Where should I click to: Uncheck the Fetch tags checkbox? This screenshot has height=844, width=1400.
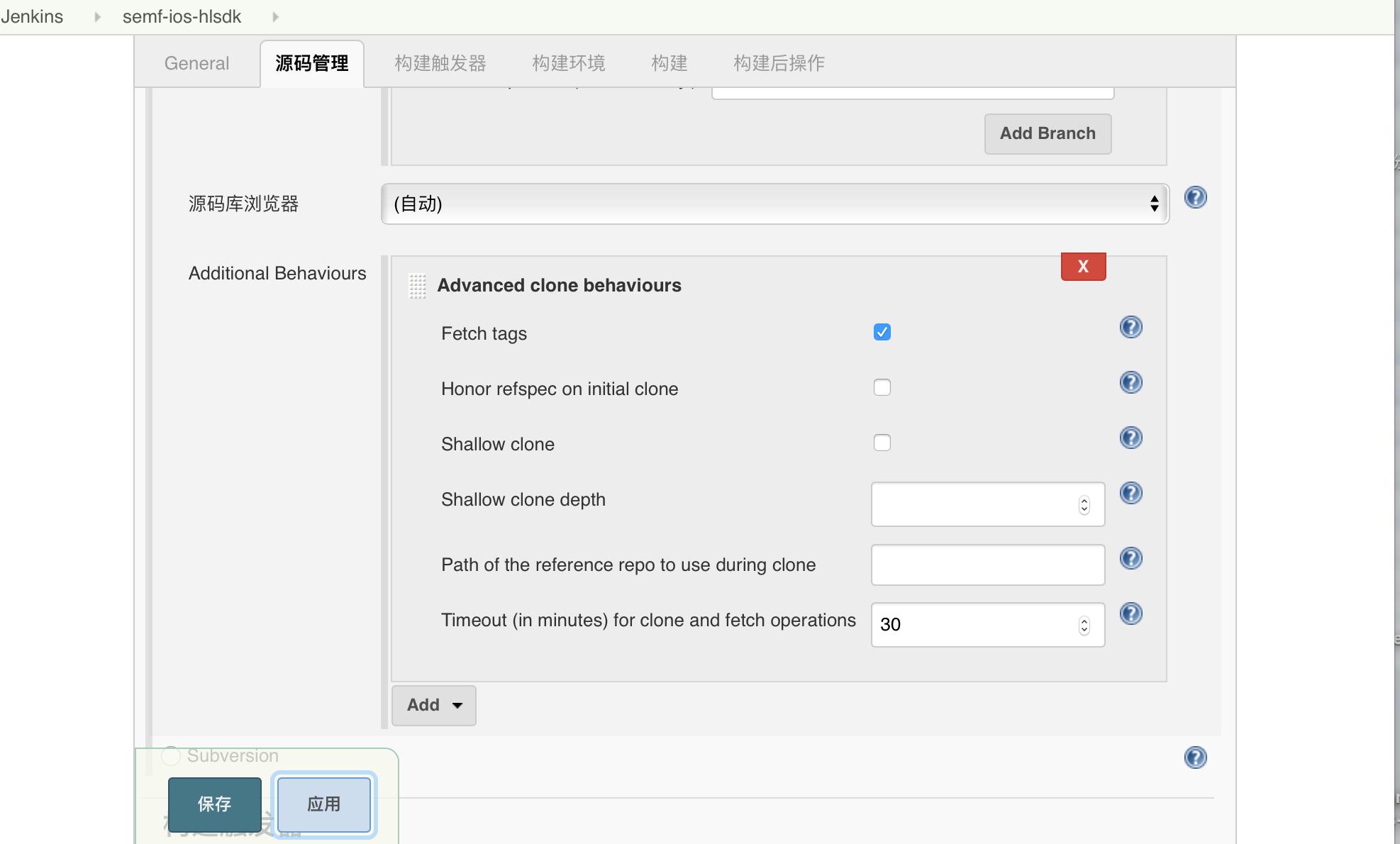click(x=882, y=332)
